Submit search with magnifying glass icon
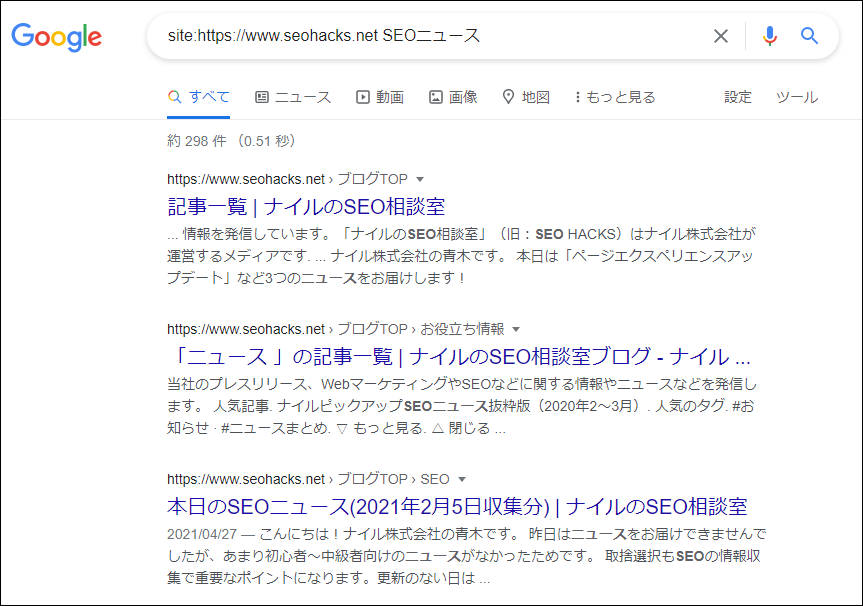This screenshot has width=863, height=606. [809, 36]
